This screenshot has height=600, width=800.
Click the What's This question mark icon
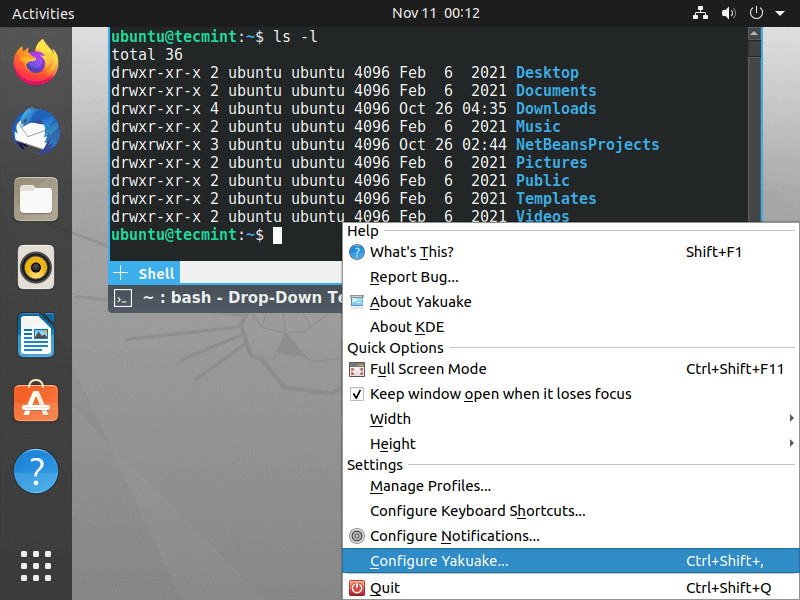click(x=357, y=252)
